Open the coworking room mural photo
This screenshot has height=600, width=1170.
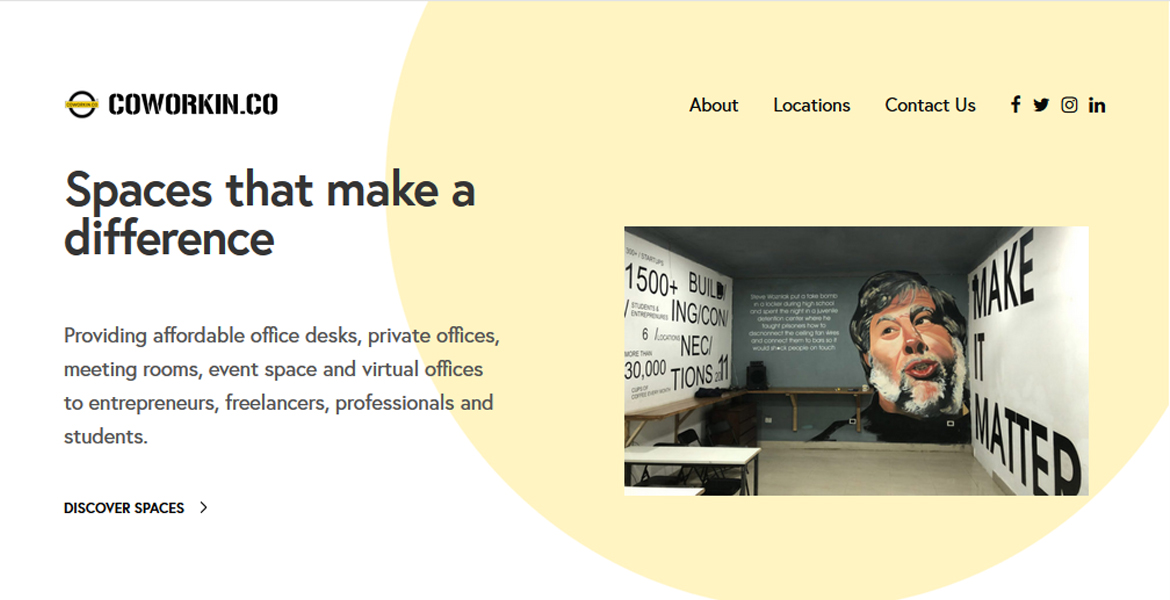pyautogui.click(x=856, y=361)
